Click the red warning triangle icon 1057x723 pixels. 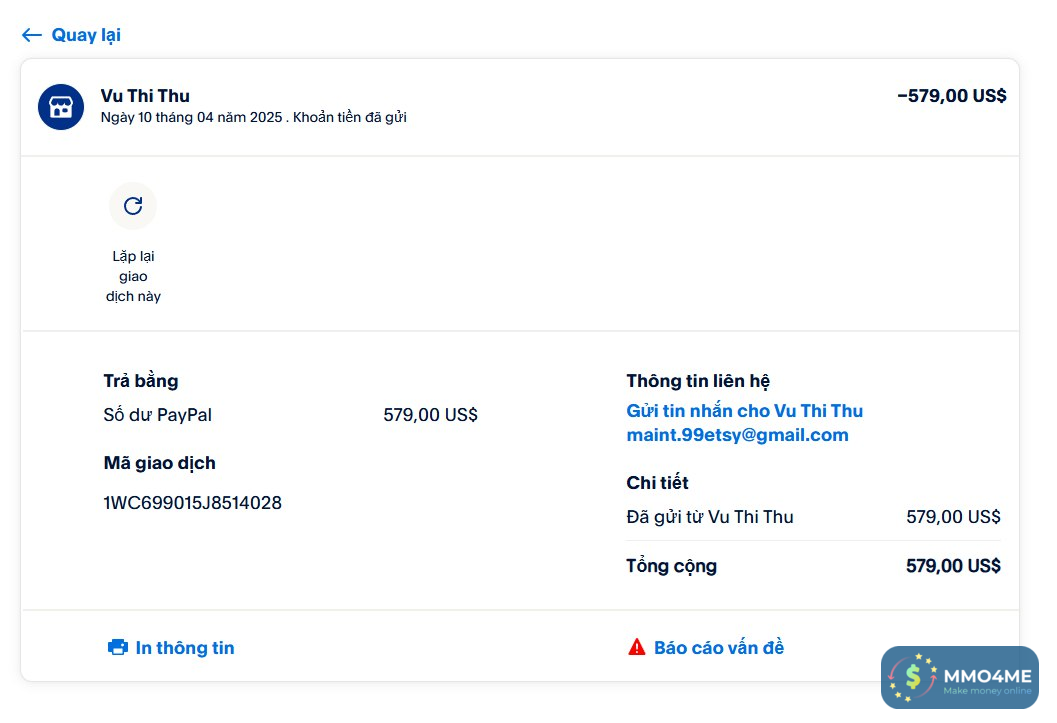click(637, 648)
